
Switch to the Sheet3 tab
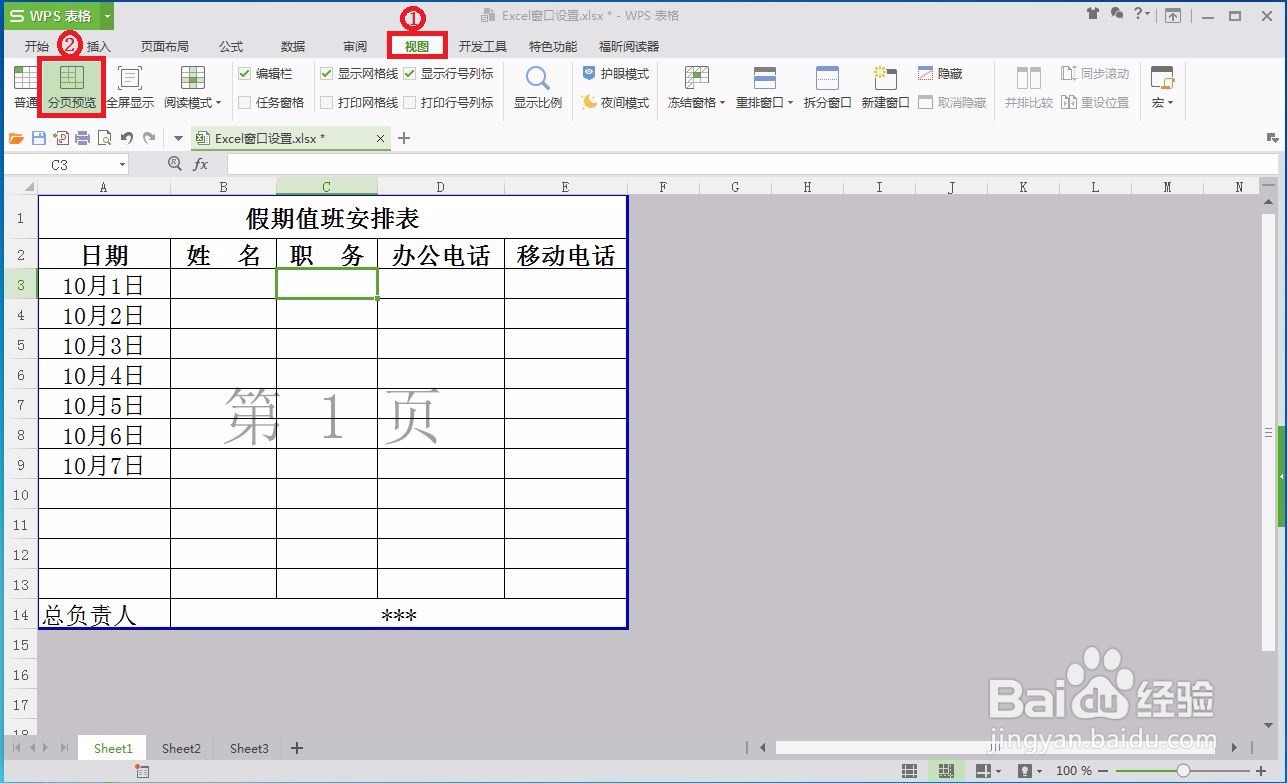[249, 748]
